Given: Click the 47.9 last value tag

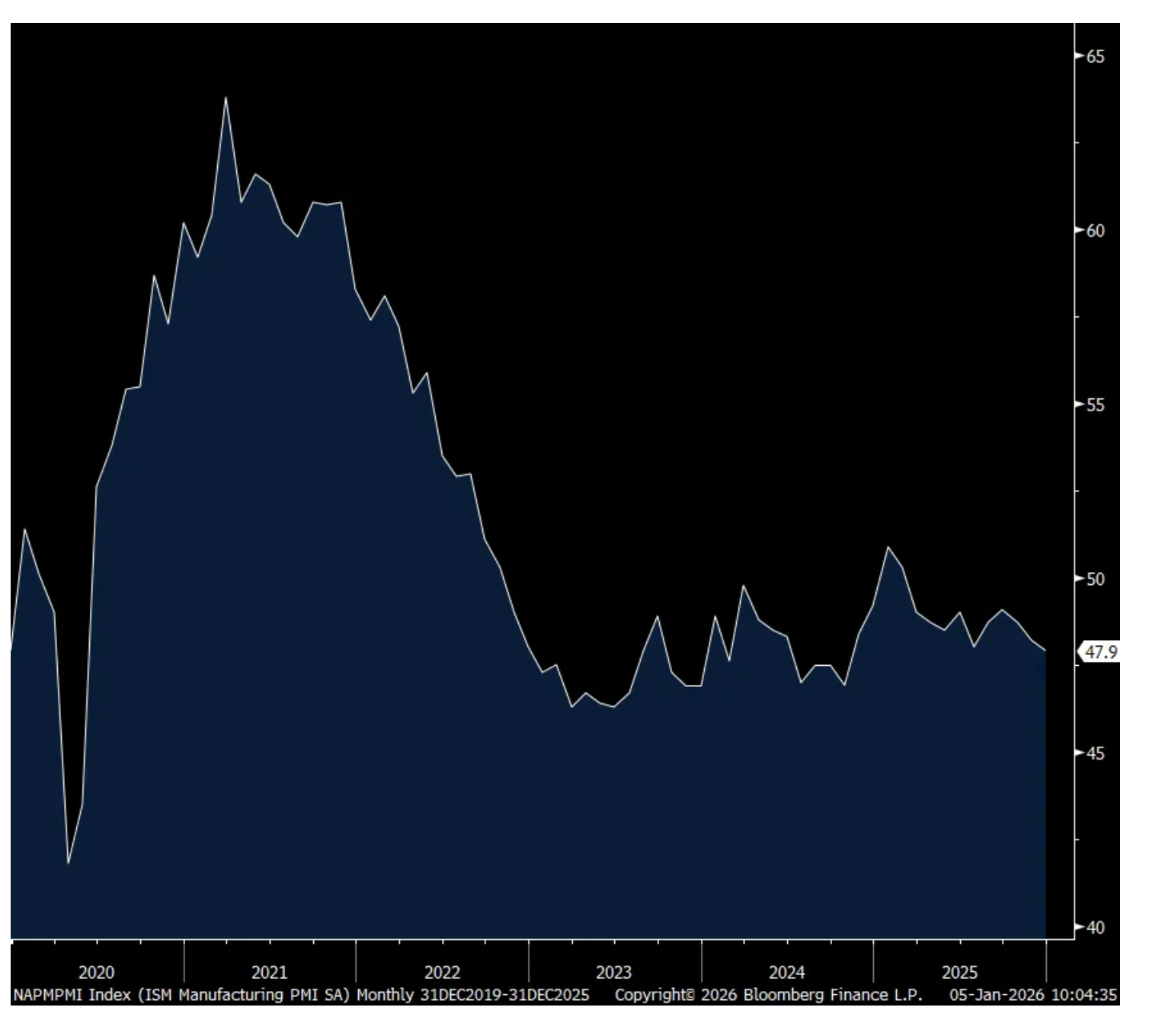Looking at the screenshot, I should tap(1101, 652).
